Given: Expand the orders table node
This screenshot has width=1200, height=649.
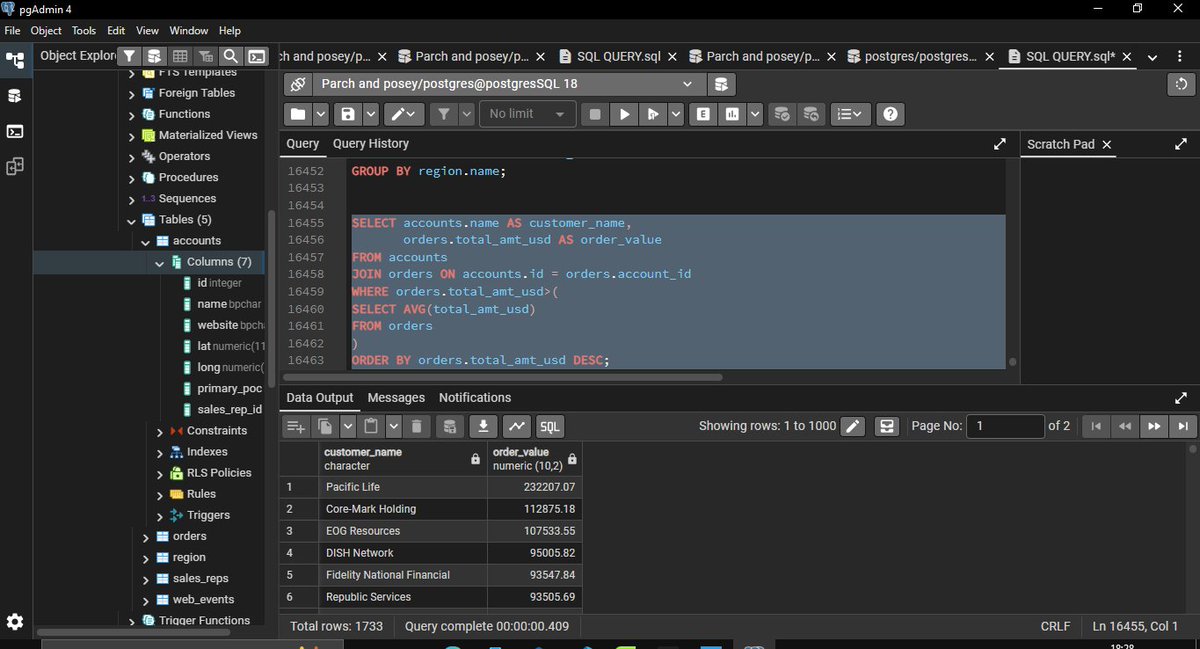Looking at the screenshot, I should tap(146, 537).
